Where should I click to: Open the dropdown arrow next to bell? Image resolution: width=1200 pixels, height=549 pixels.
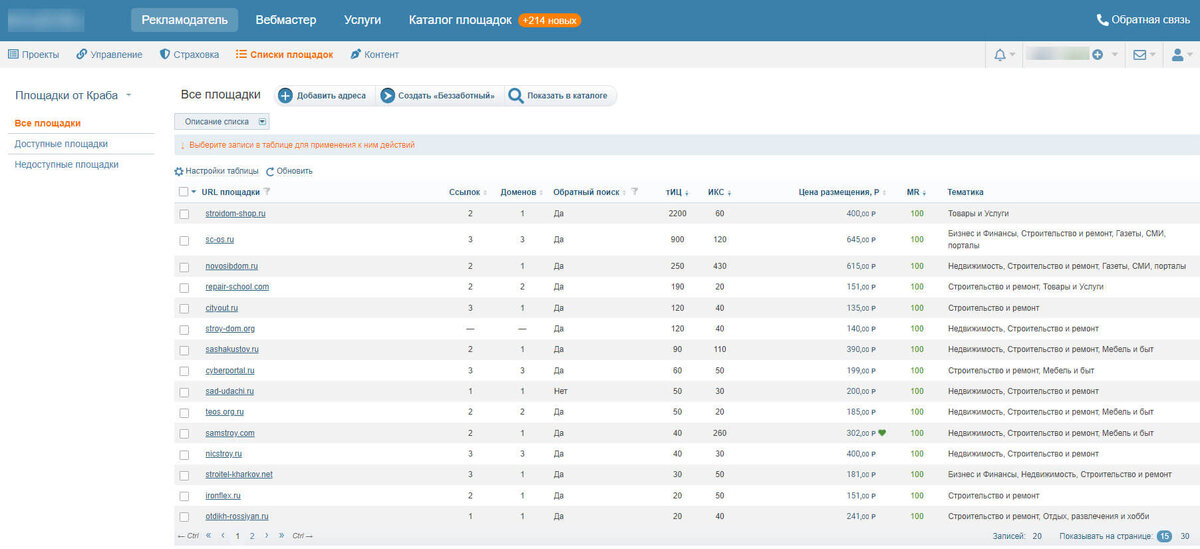point(1013,55)
